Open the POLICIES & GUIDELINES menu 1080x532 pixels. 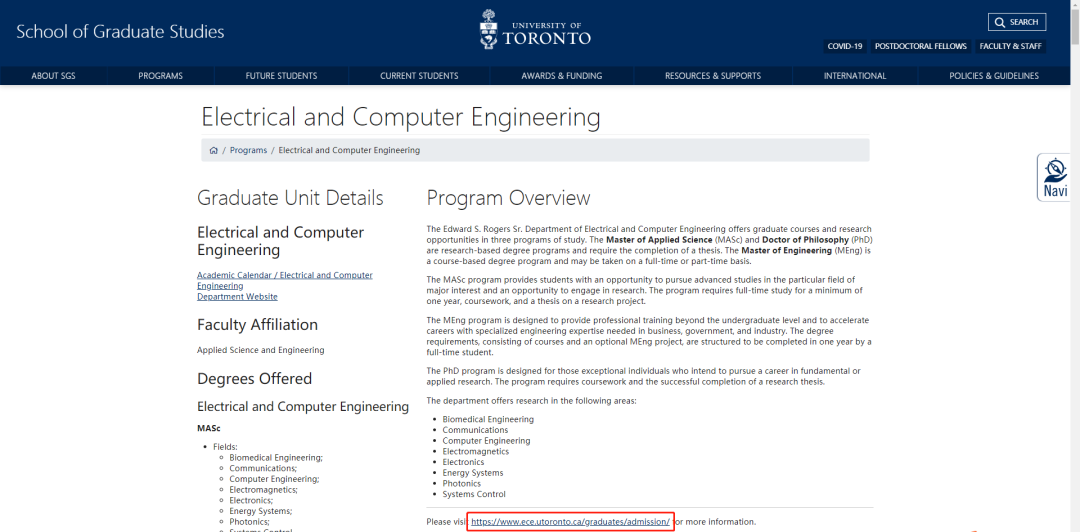[x=994, y=76]
